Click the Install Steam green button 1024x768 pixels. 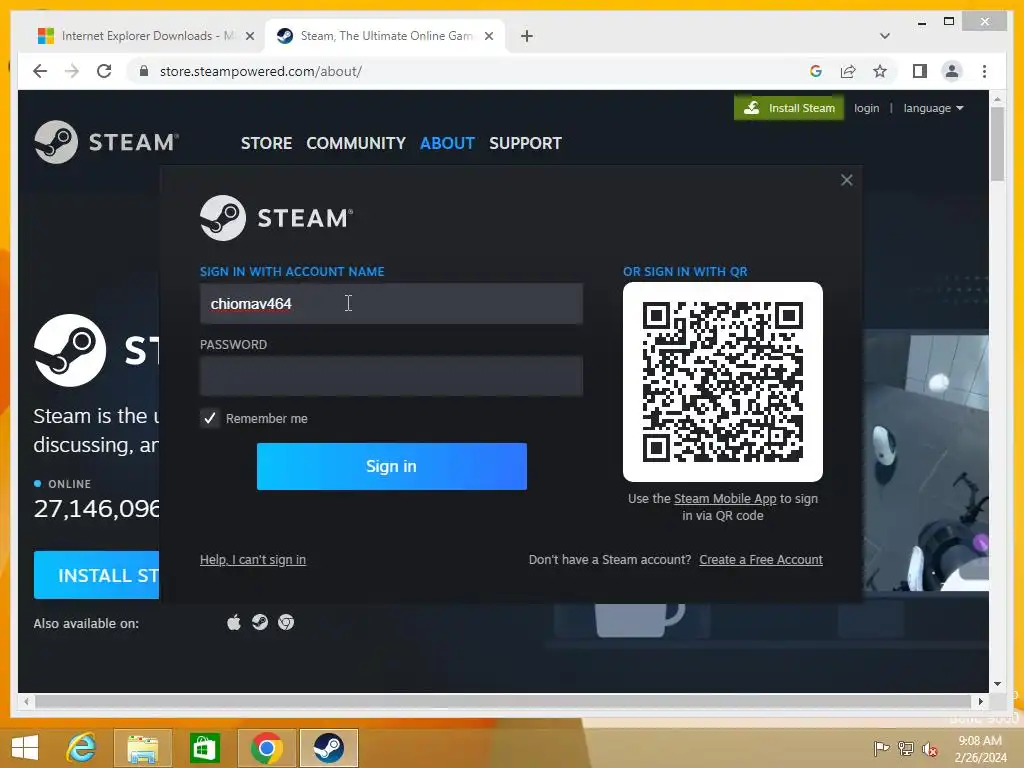789,108
